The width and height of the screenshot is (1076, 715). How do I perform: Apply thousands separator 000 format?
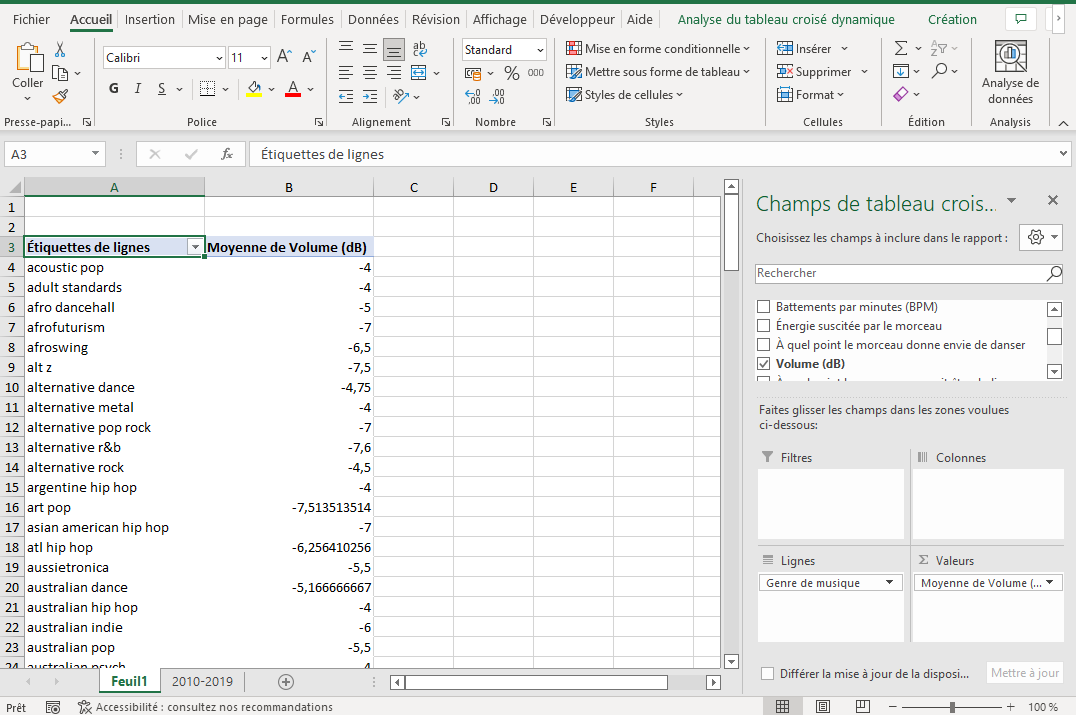[536, 72]
